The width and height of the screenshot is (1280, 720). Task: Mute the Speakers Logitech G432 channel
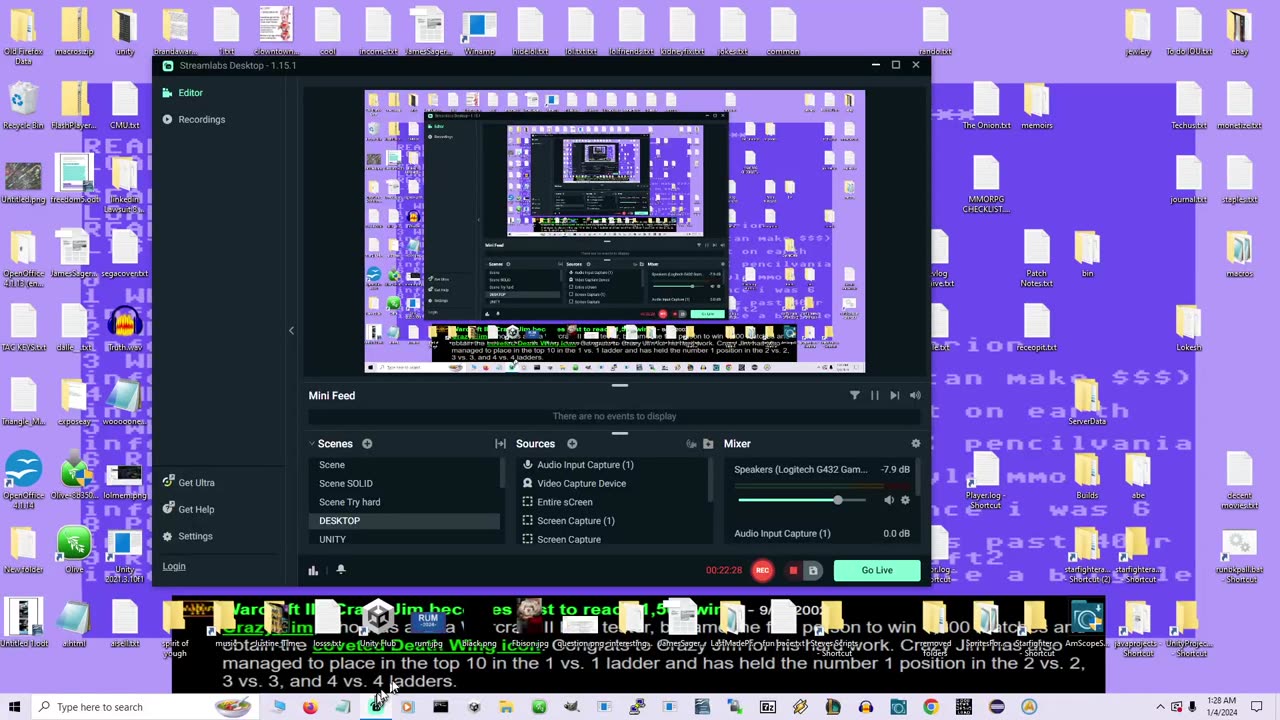[x=889, y=500]
